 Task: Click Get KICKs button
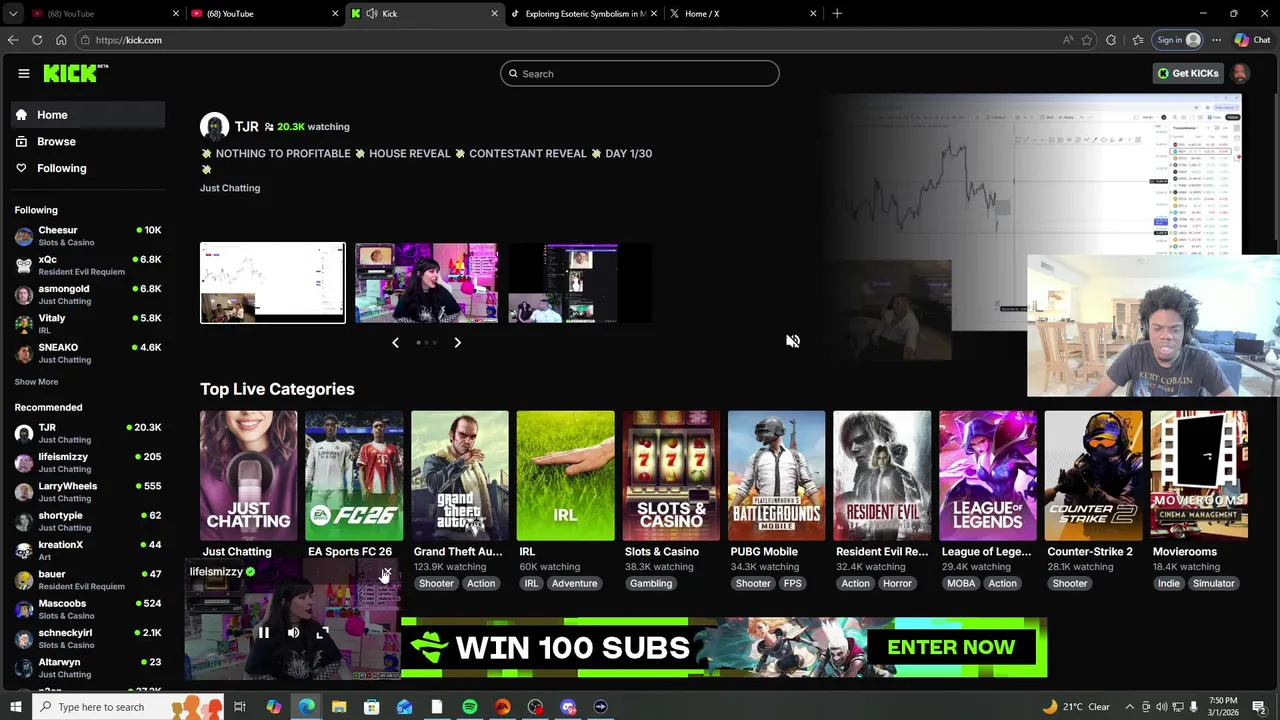tap(1188, 73)
